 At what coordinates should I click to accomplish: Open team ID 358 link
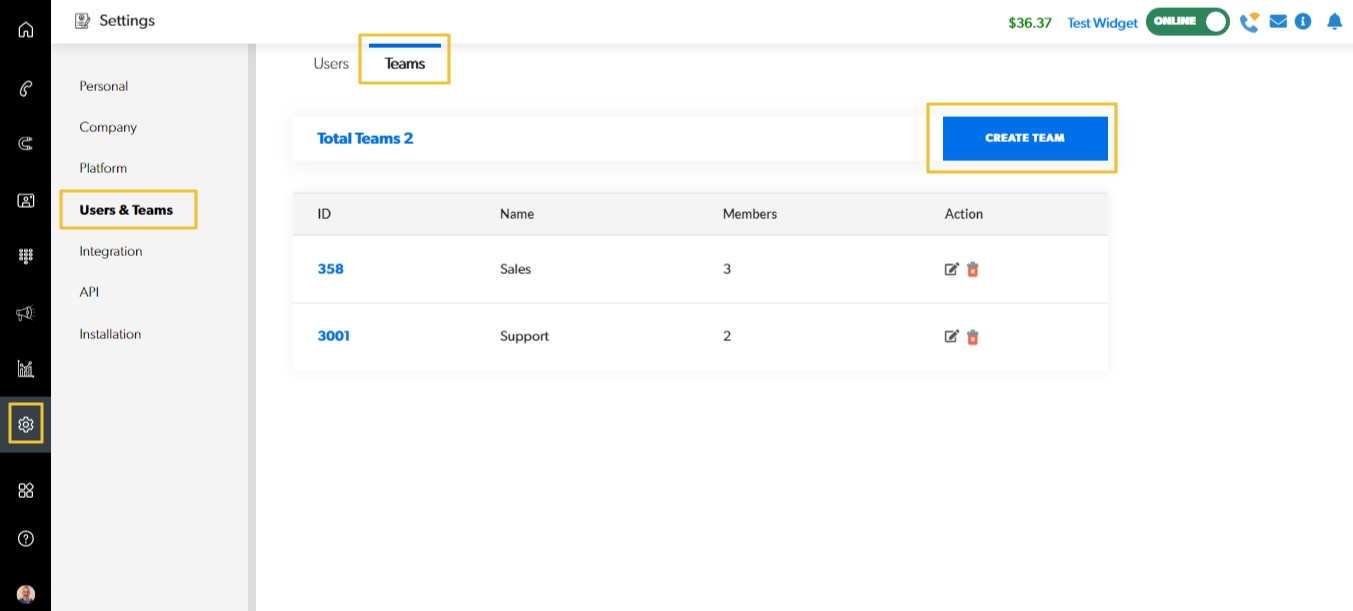coord(330,269)
